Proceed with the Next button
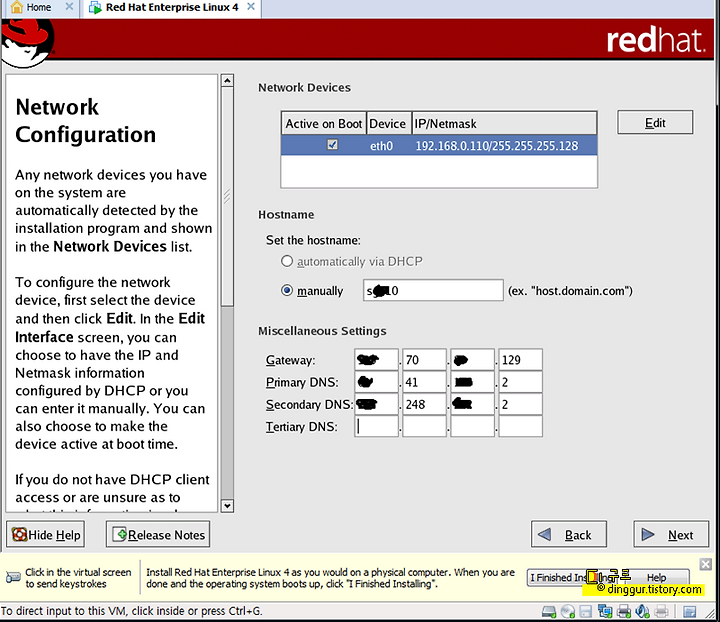Image resolution: width=720 pixels, height=622 pixels. click(x=671, y=534)
